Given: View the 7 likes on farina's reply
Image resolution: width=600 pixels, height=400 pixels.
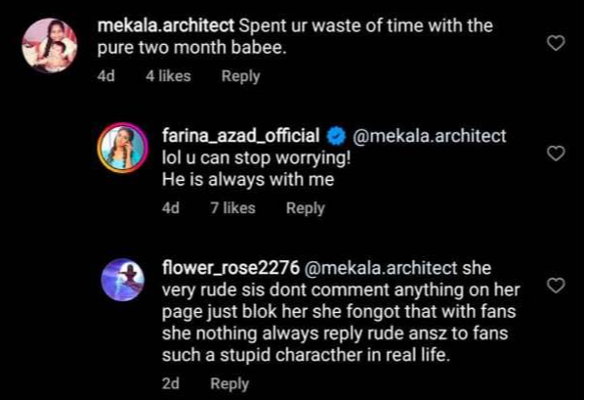Looking at the screenshot, I should 233,208.
